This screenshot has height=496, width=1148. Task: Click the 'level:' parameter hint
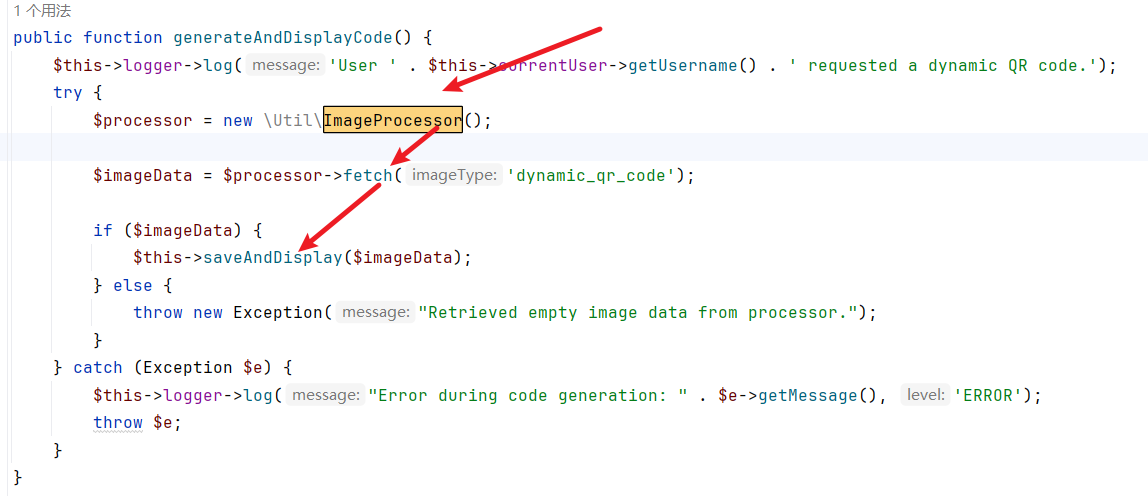[925, 396]
